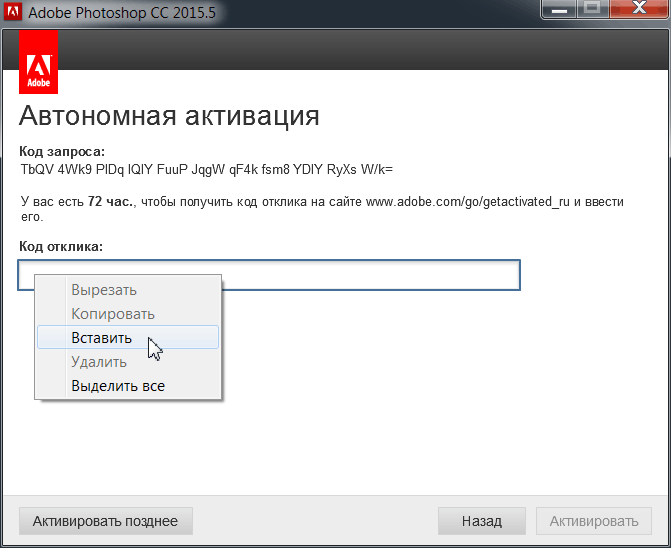Click the www.adobe.com/go/getactivated_ru address text
The height and width of the screenshot is (548, 671).
tap(468, 201)
